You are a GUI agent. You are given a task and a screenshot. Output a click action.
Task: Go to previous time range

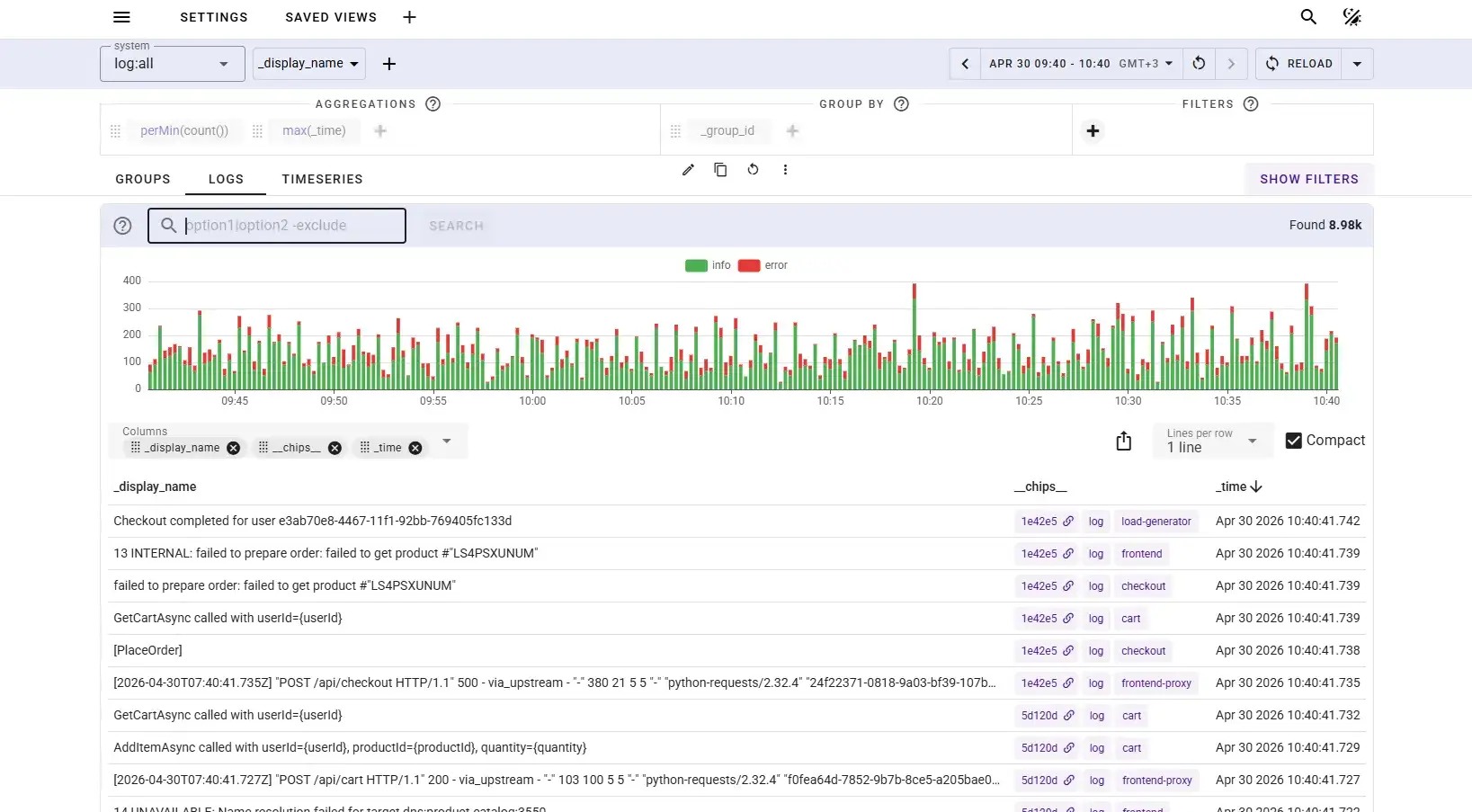[965, 64]
